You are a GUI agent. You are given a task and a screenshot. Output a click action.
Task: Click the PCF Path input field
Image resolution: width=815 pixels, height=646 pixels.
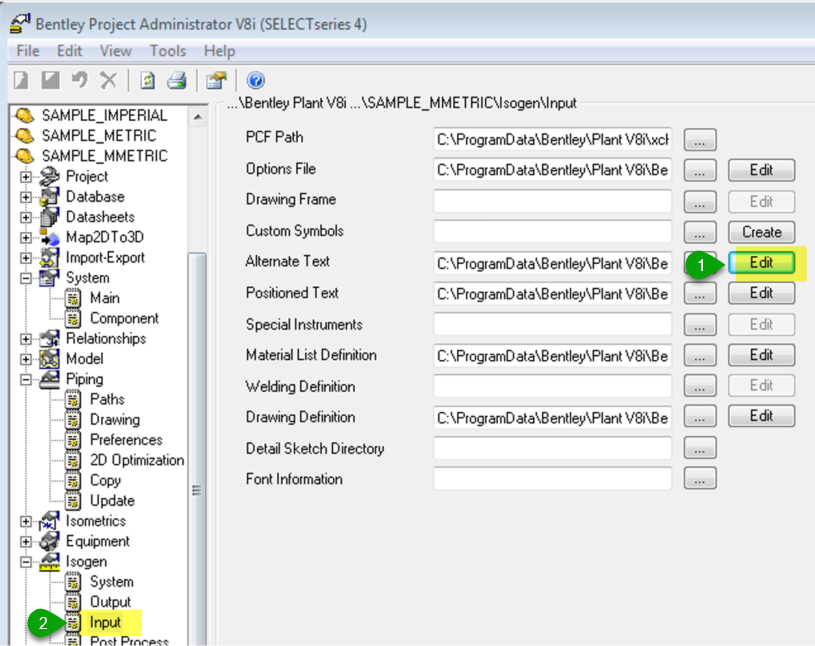[553, 139]
